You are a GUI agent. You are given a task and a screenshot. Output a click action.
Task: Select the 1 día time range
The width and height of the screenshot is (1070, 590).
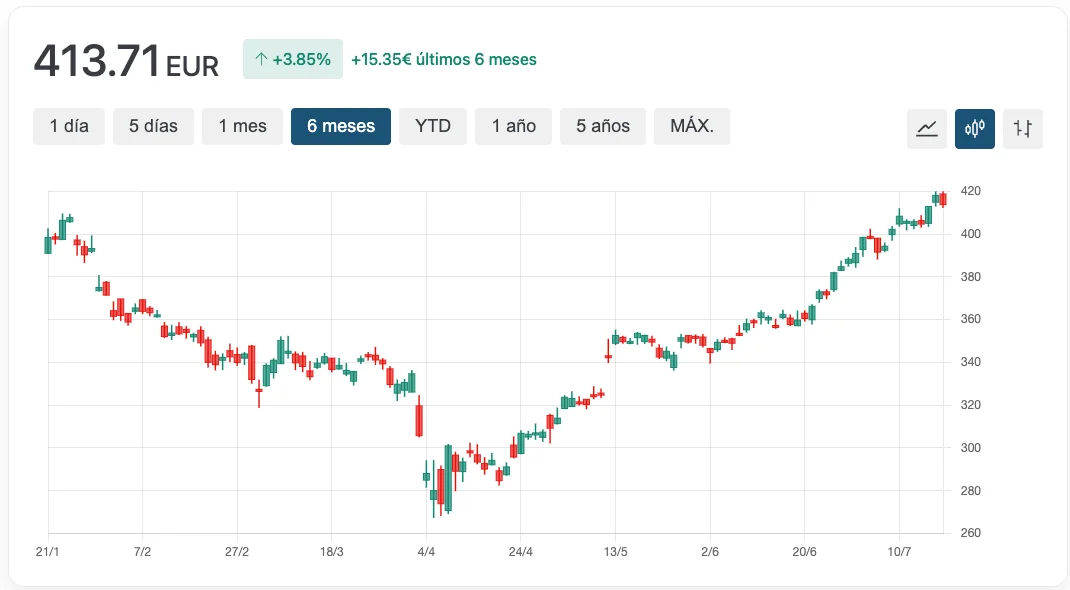point(69,126)
